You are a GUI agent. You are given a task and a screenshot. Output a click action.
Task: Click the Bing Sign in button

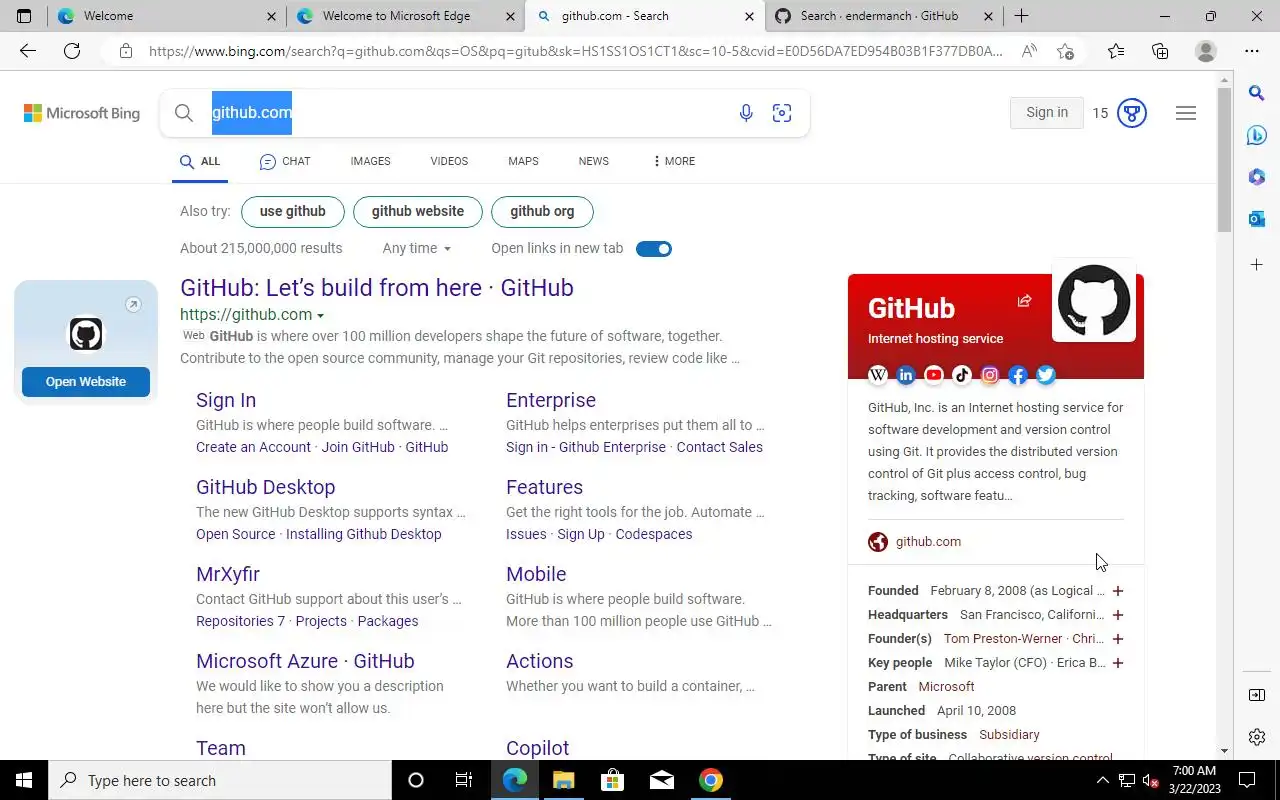(x=1047, y=113)
